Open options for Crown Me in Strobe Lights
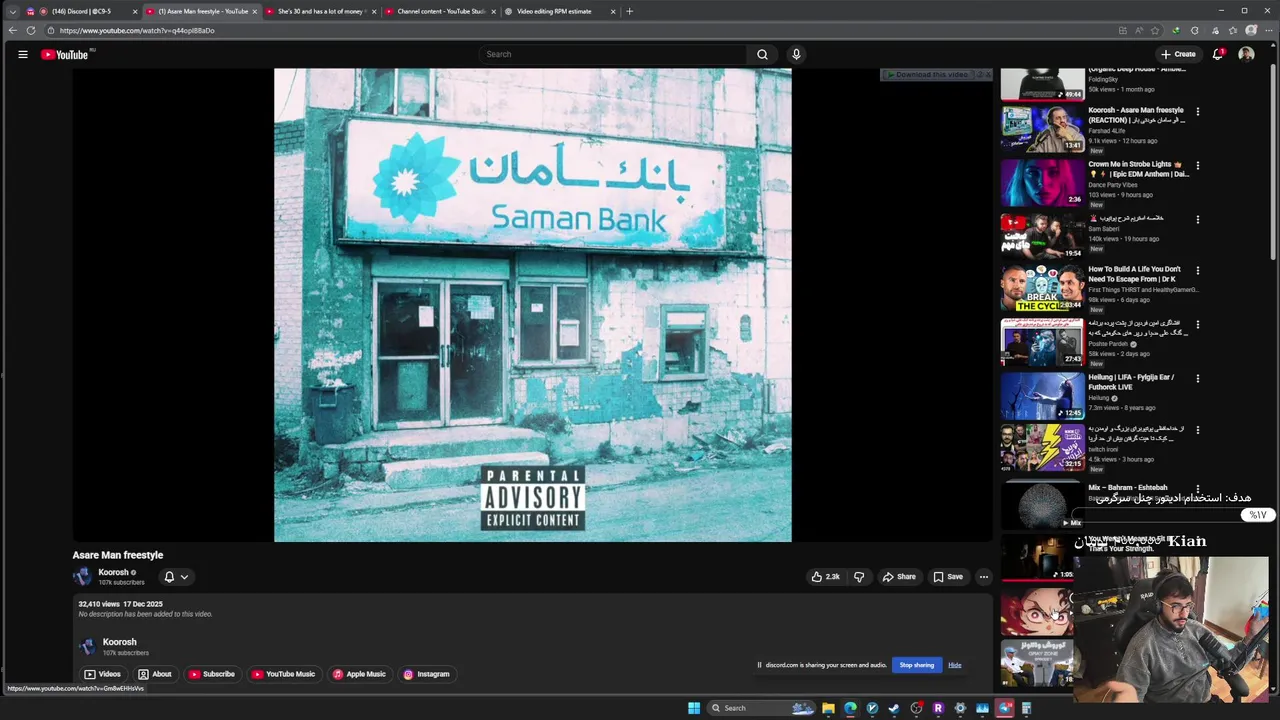Viewport: 1280px width, 720px height. coord(1197,165)
